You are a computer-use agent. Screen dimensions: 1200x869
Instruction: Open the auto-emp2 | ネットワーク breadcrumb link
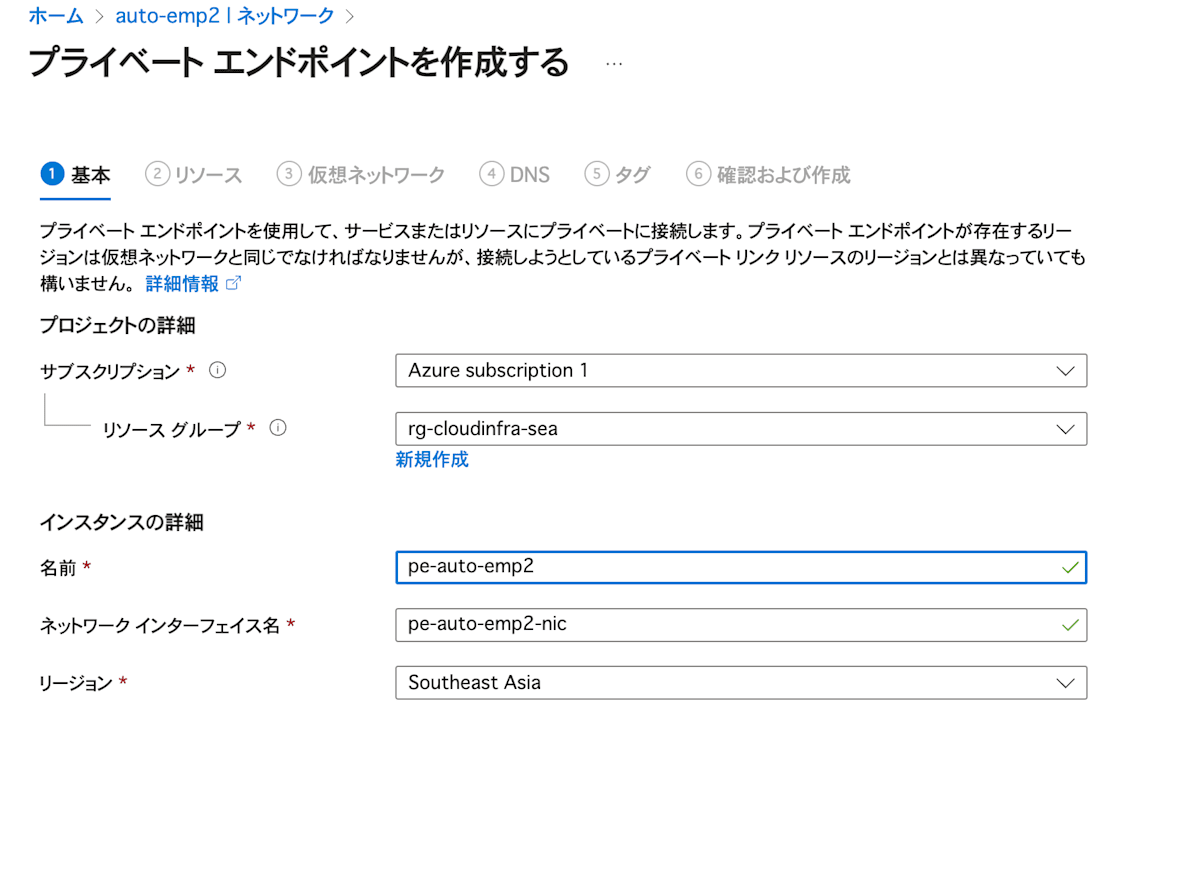[222, 15]
